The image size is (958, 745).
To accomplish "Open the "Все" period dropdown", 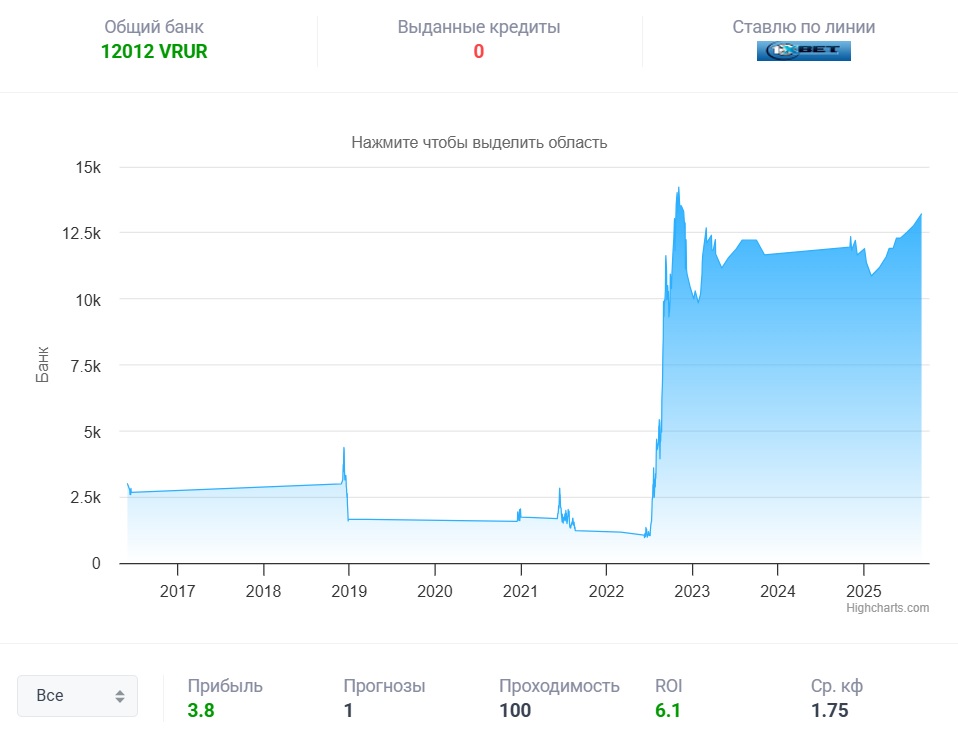I will 78,696.
